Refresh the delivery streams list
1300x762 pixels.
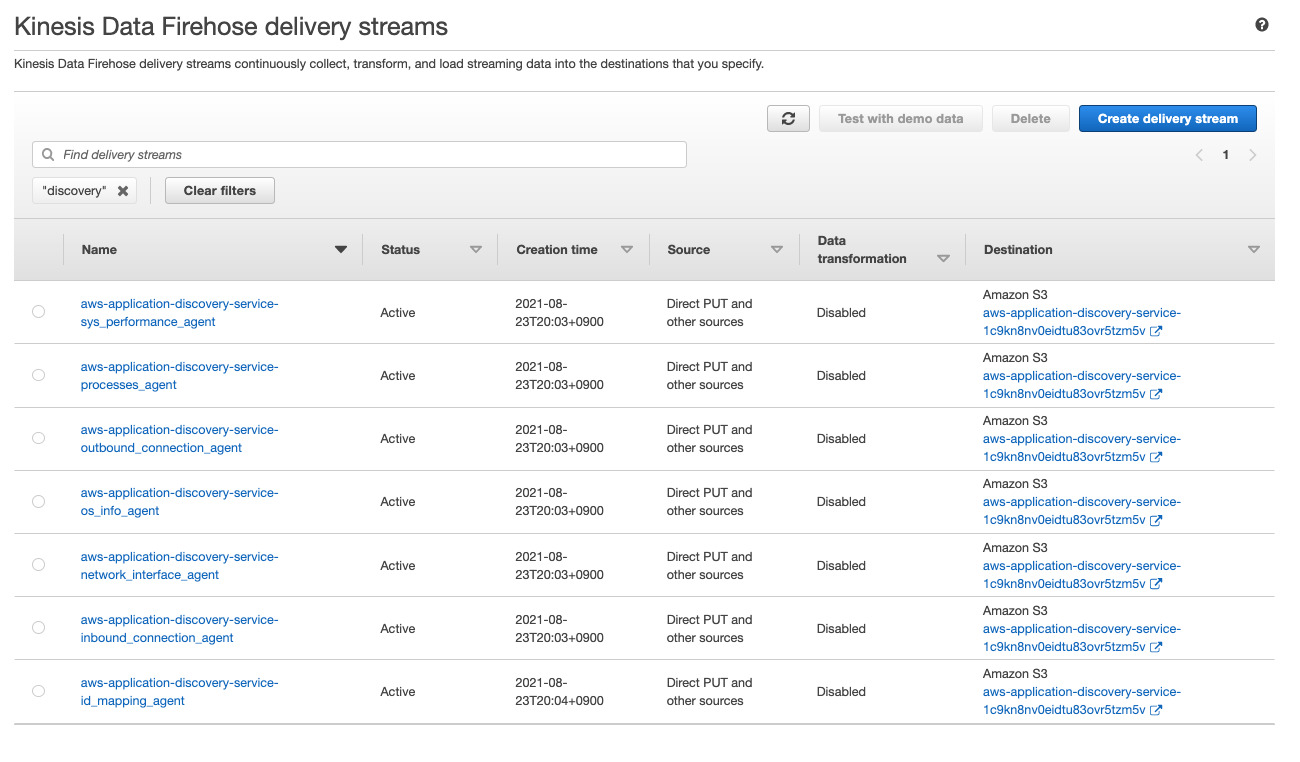(x=788, y=118)
